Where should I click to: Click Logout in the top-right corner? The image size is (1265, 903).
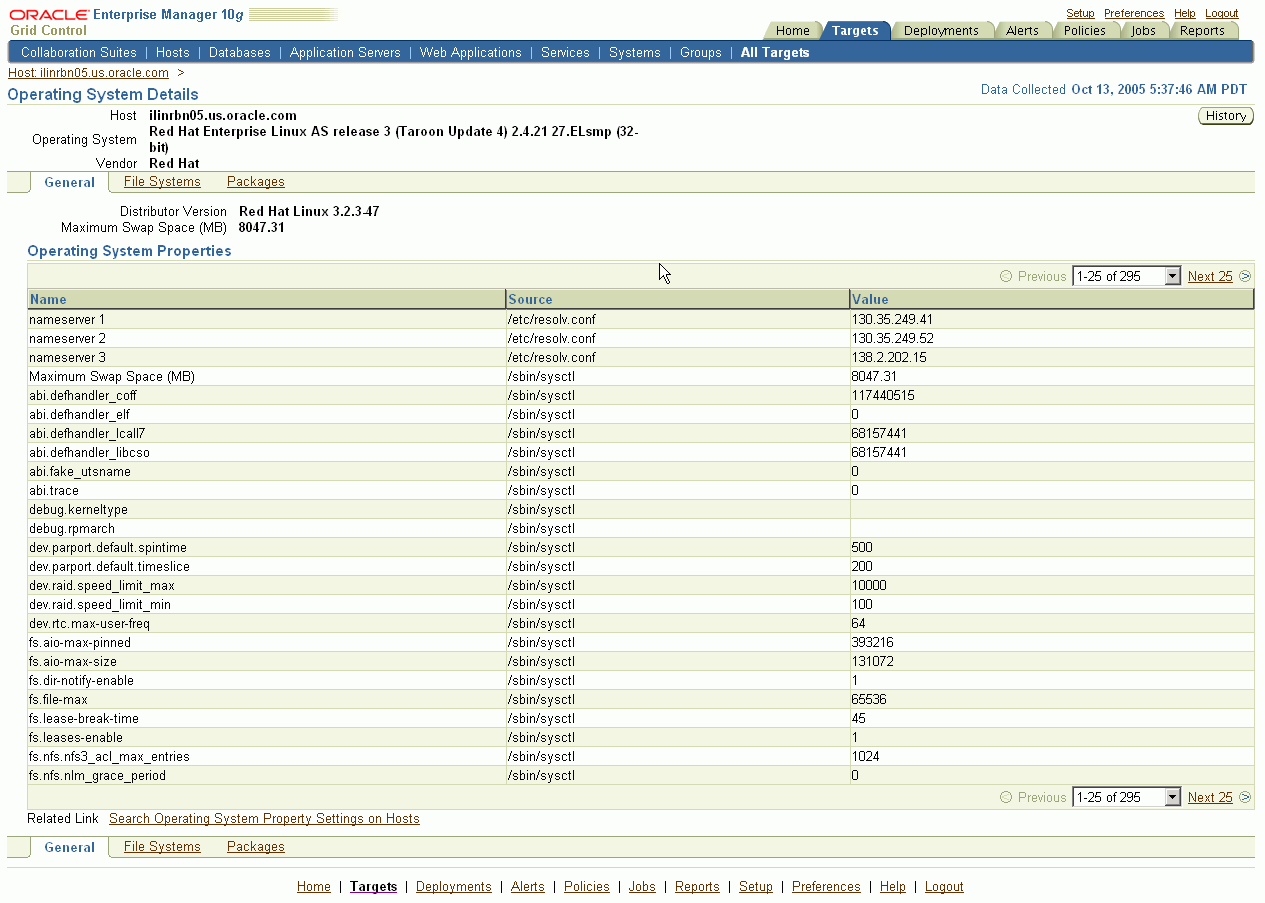tap(1221, 13)
